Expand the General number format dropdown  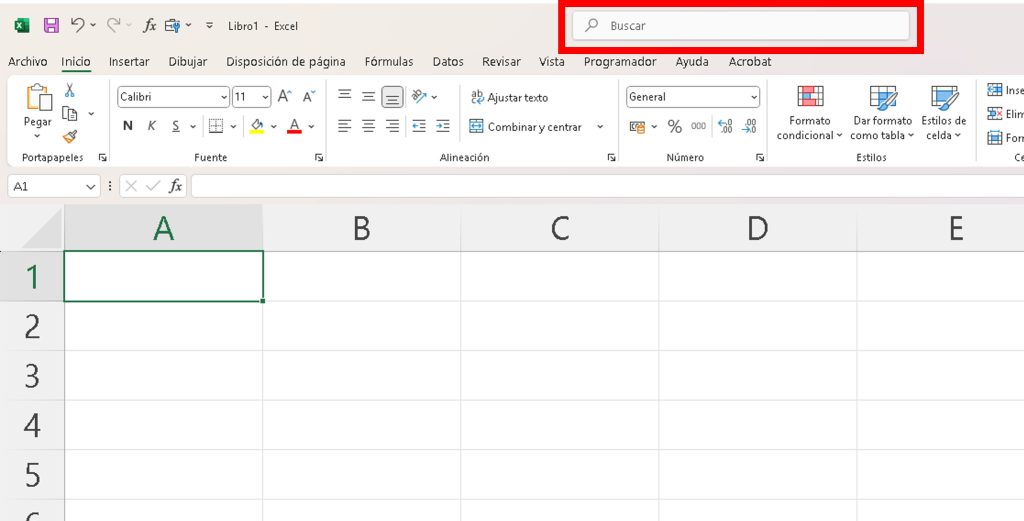point(753,97)
